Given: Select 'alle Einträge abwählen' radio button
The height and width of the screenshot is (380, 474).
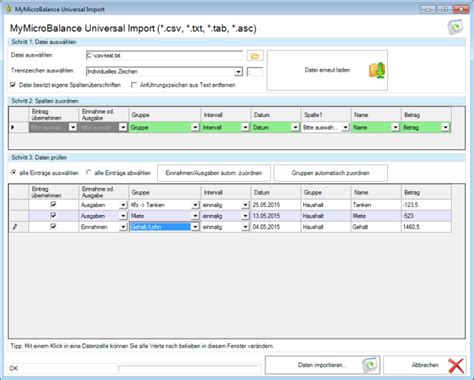Looking at the screenshot, I should tap(89, 173).
